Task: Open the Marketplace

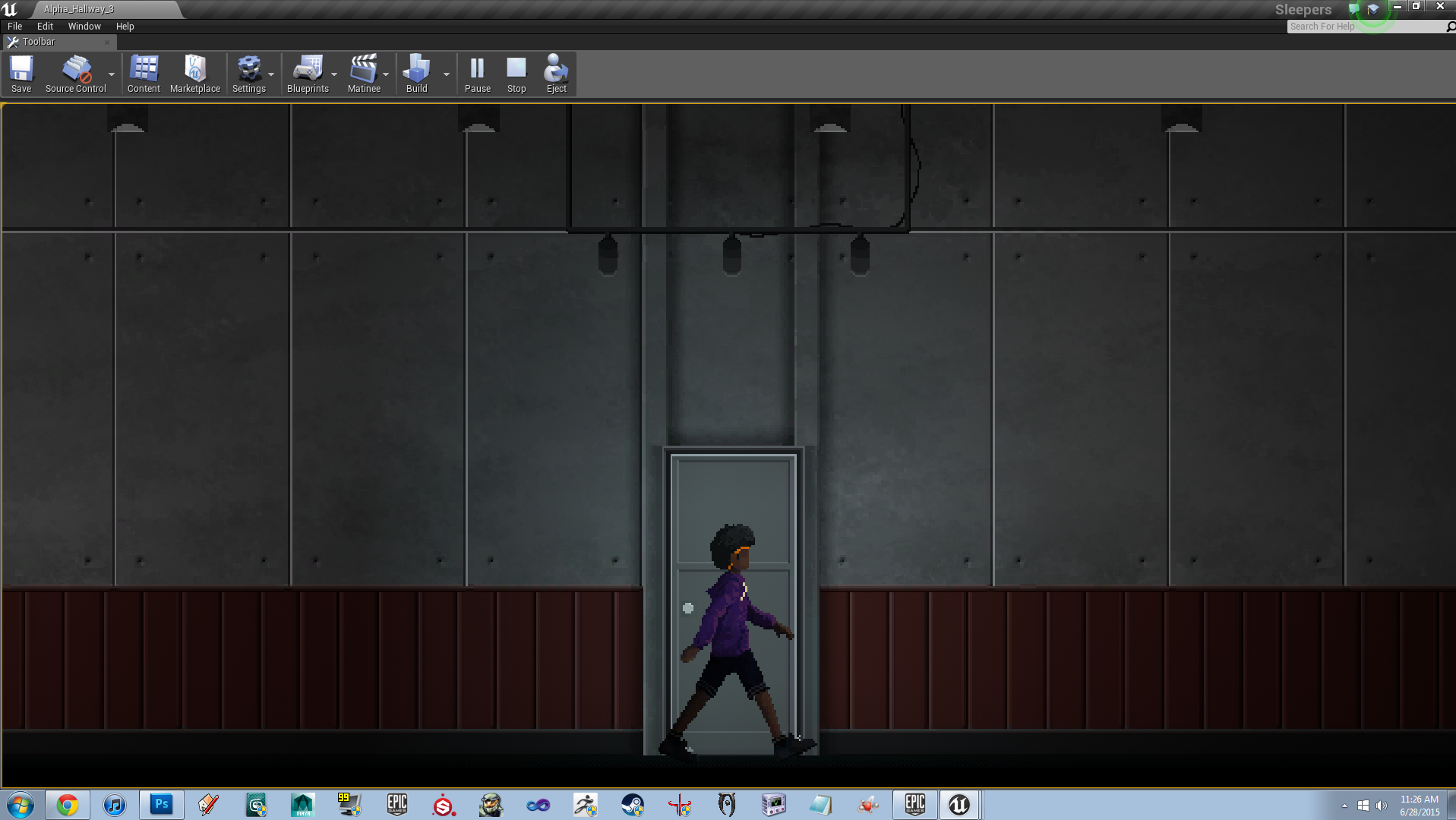Action: tap(195, 74)
